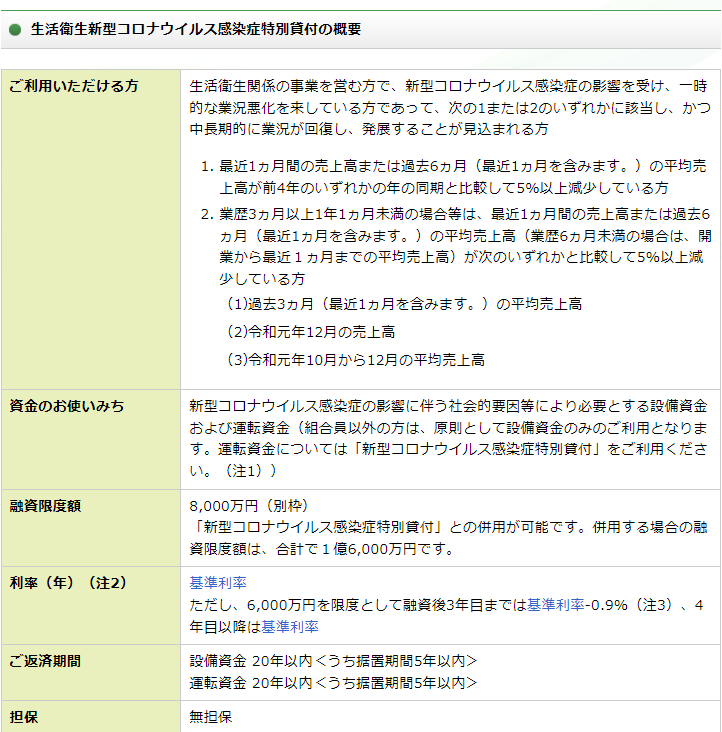
Task: Click the 無担保 cell text
Action: (x=211, y=717)
